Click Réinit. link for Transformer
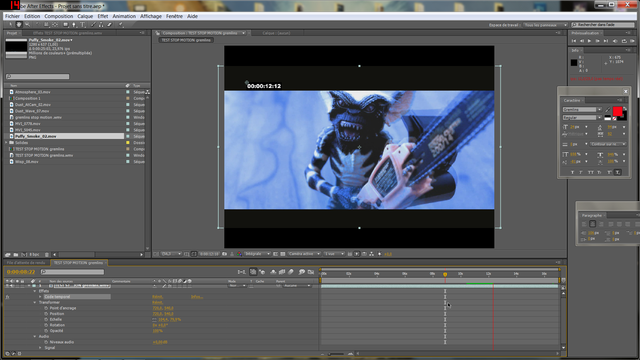Image resolution: width=640 pixels, height=360 pixels. click(x=158, y=302)
